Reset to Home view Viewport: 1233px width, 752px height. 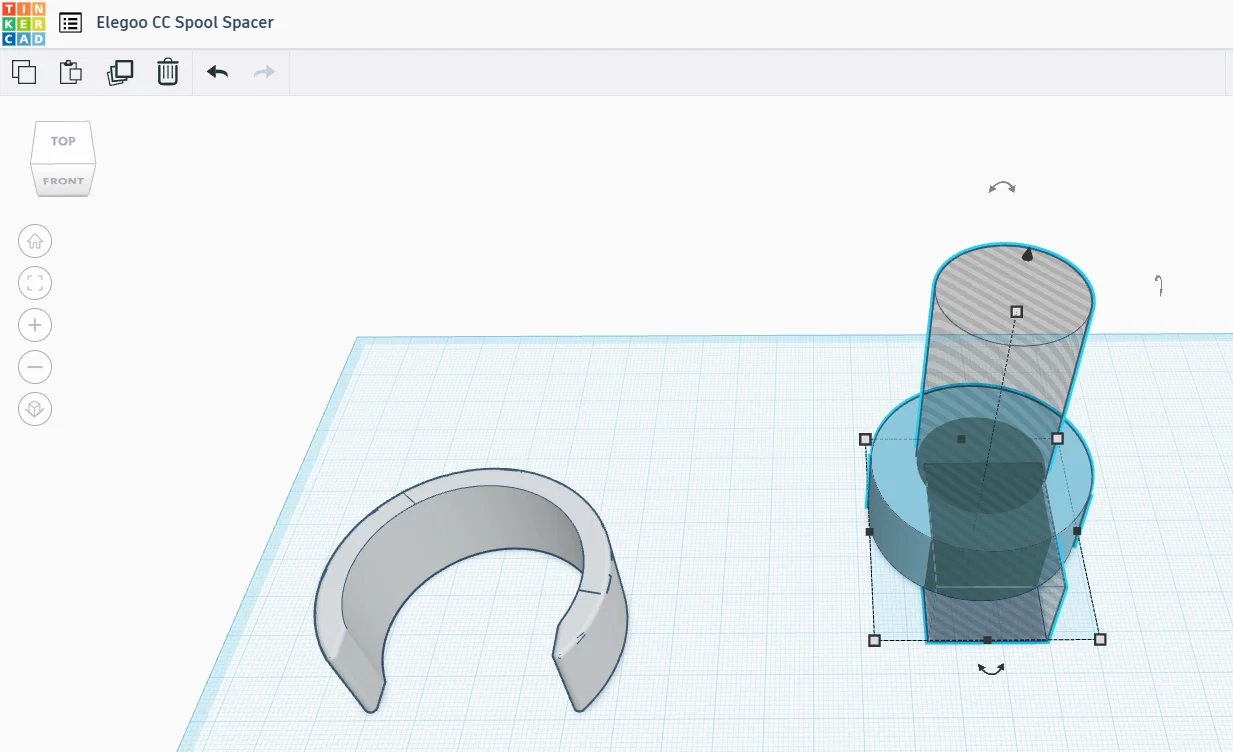tap(35, 241)
